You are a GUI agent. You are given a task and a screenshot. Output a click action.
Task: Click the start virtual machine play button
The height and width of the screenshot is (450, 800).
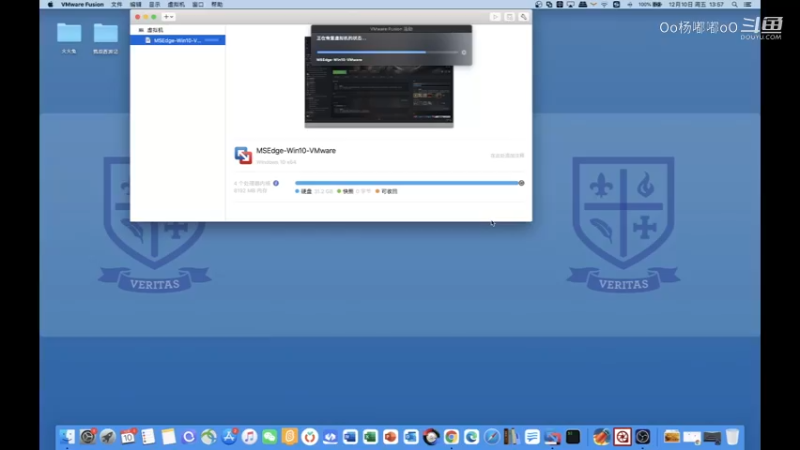pyautogui.click(x=495, y=17)
